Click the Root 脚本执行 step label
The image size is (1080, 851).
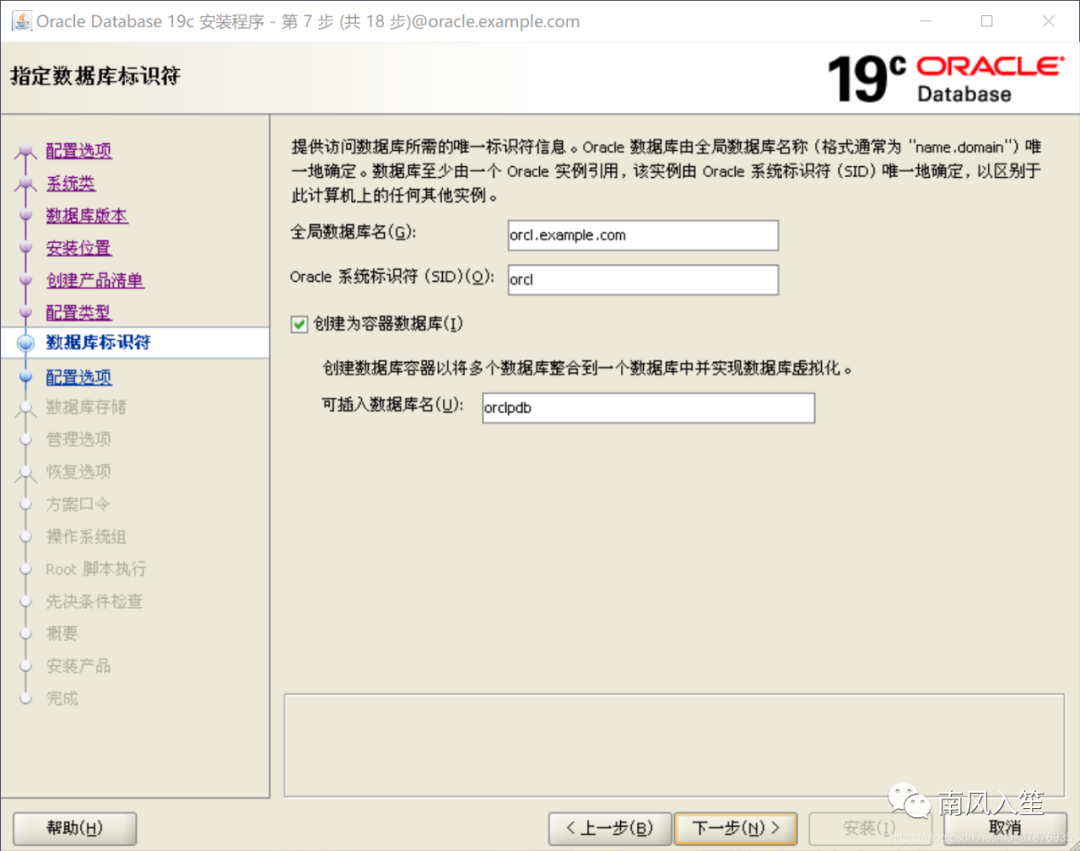96,569
